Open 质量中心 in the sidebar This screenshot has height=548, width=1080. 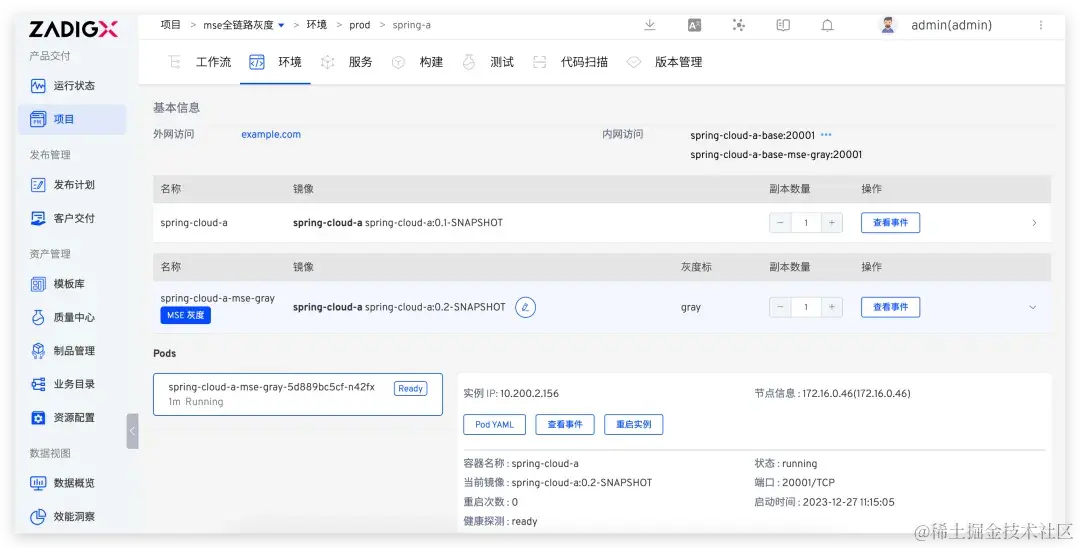point(63,317)
